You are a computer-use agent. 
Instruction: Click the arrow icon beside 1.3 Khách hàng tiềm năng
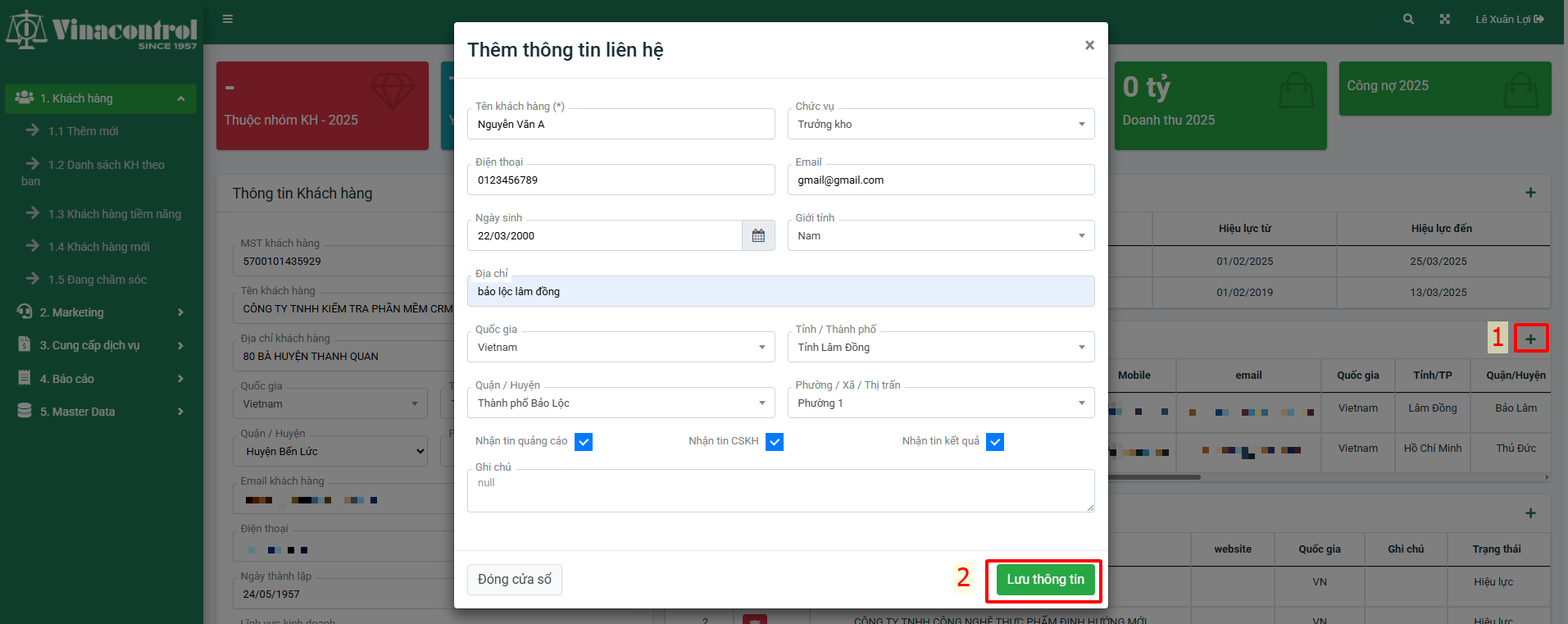[x=33, y=212]
